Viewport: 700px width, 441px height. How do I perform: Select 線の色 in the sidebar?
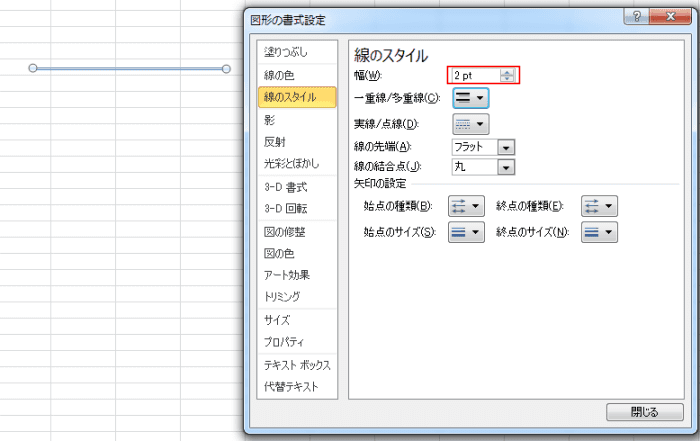click(297, 75)
